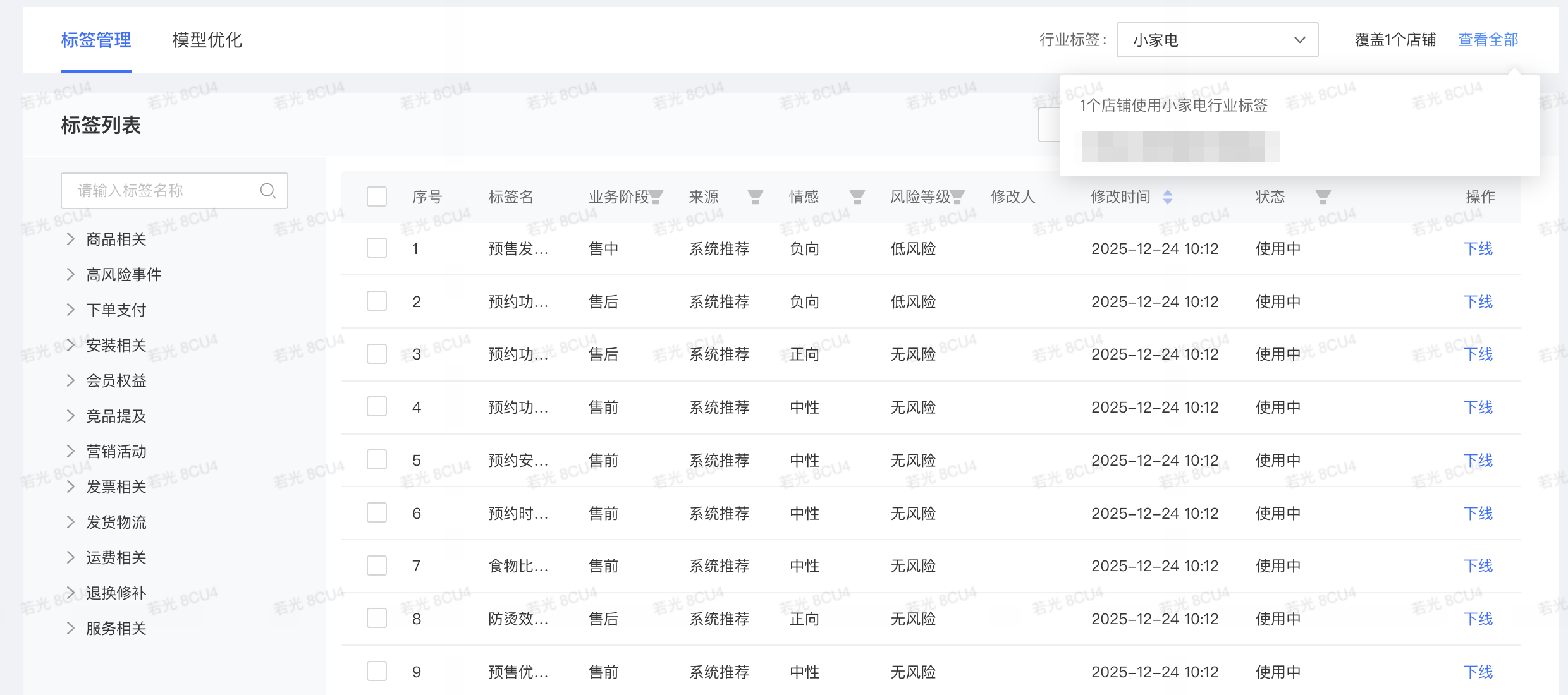Sort by 修改时间 using the sort arrows
Image resolution: width=1568 pixels, height=695 pixels.
click(x=1168, y=197)
